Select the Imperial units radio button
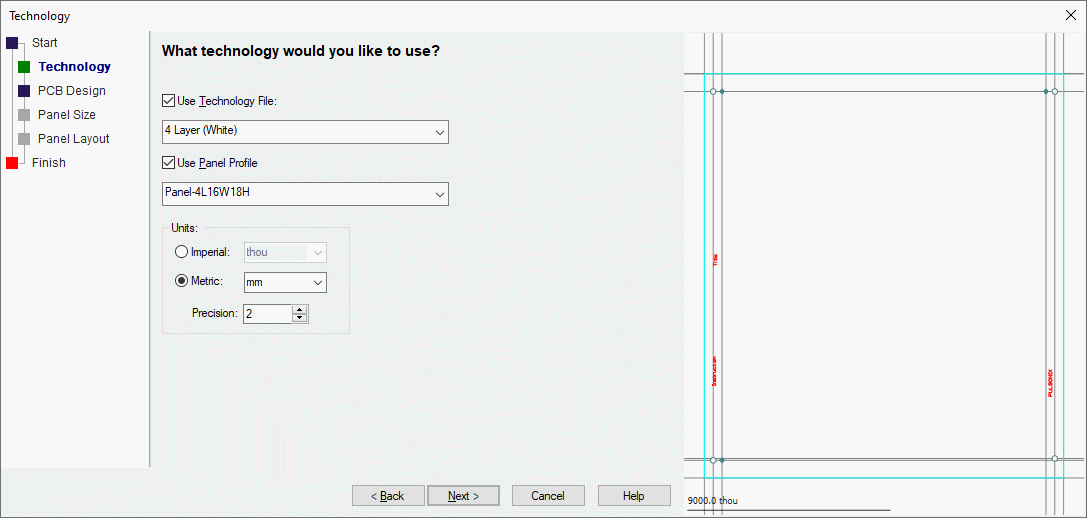The image size is (1087, 518). [181, 252]
